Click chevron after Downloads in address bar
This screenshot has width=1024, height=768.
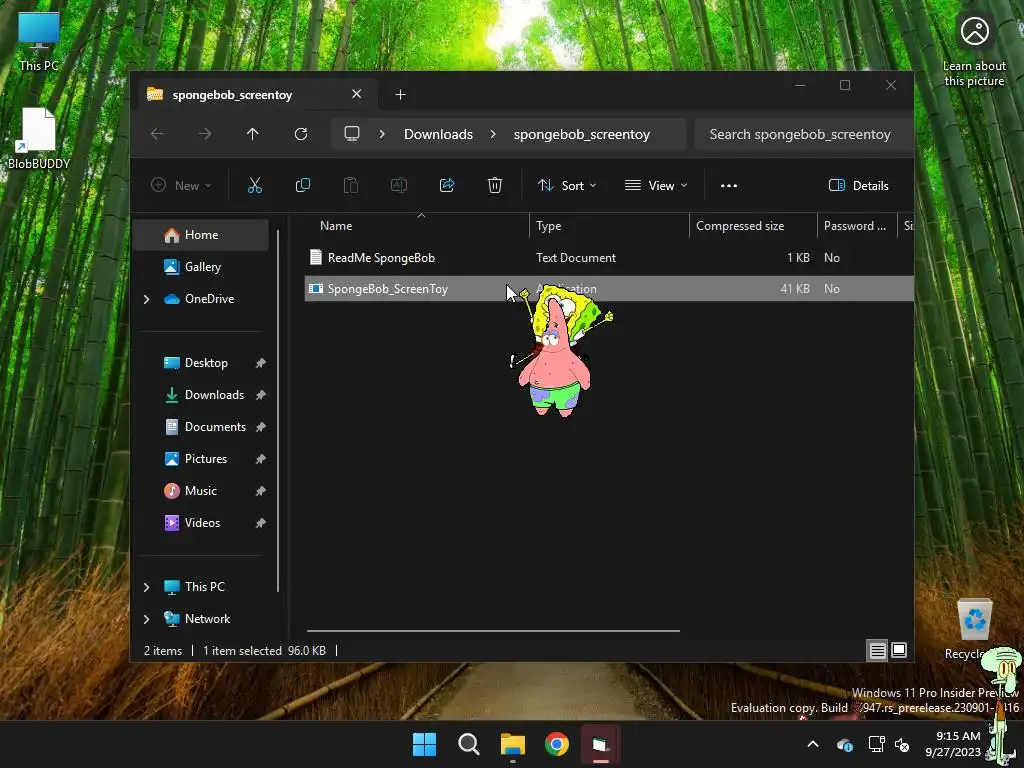pyautogui.click(x=493, y=134)
